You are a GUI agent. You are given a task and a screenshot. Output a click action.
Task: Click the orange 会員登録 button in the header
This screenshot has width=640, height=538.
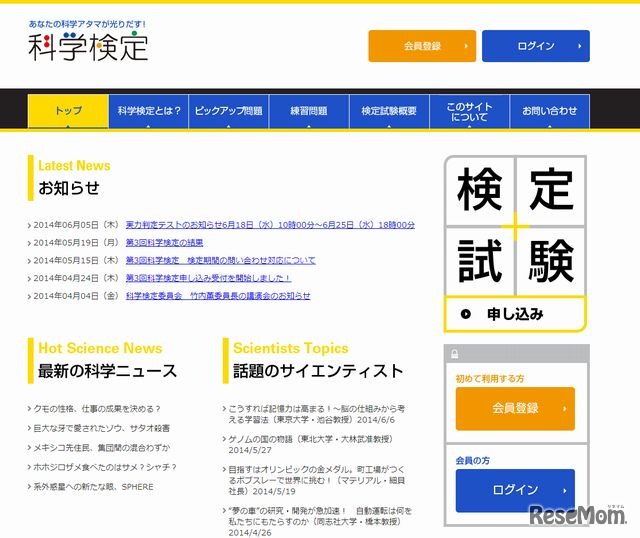tap(422, 46)
